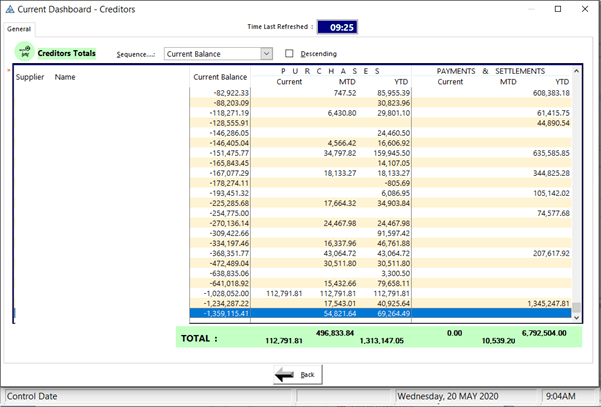Click the scrollbar thumb in the table
The height and width of the screenshot is (407, 601).
tap(576, 307)
